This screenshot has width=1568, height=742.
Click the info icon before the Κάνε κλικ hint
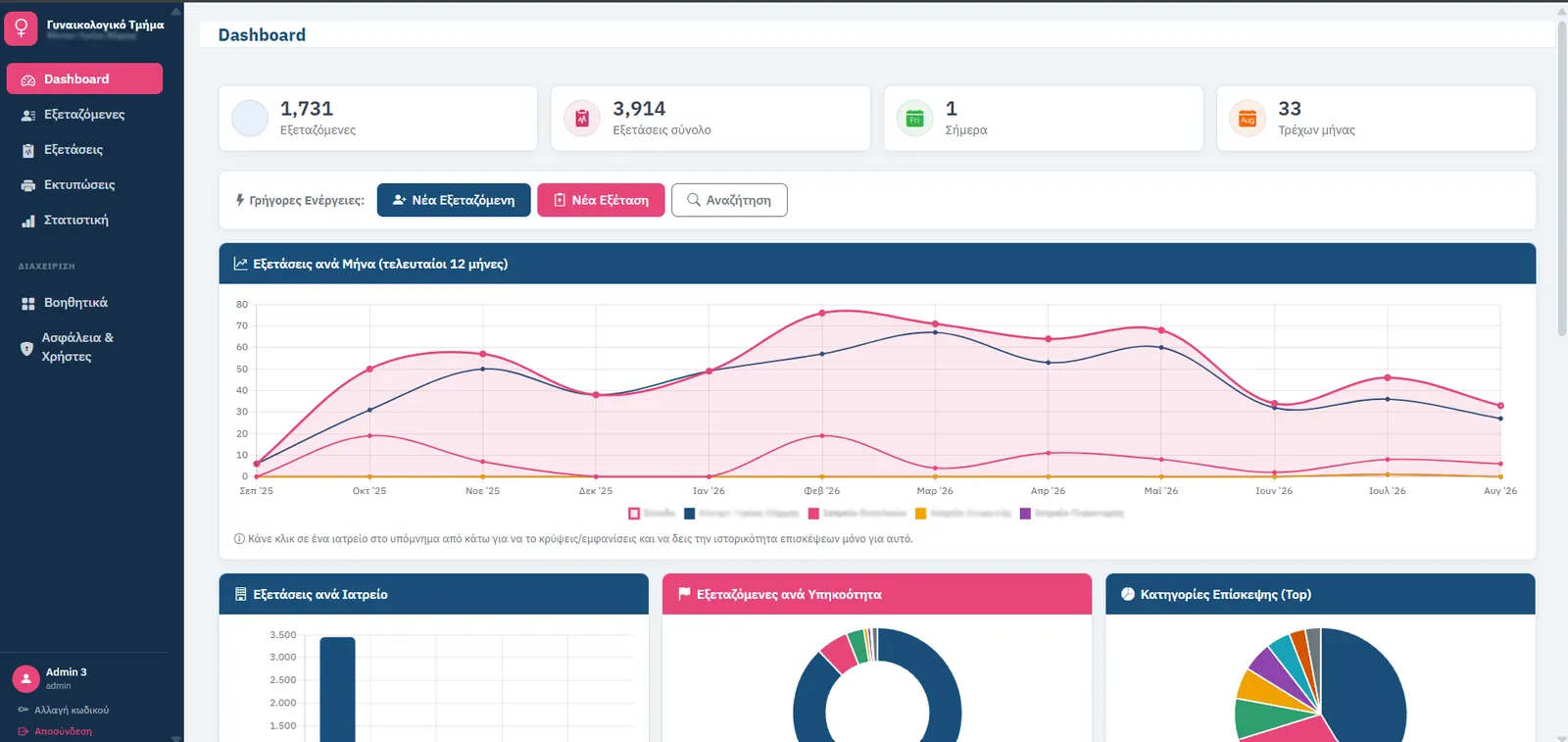pyautogui.click(x=239, y=539)
